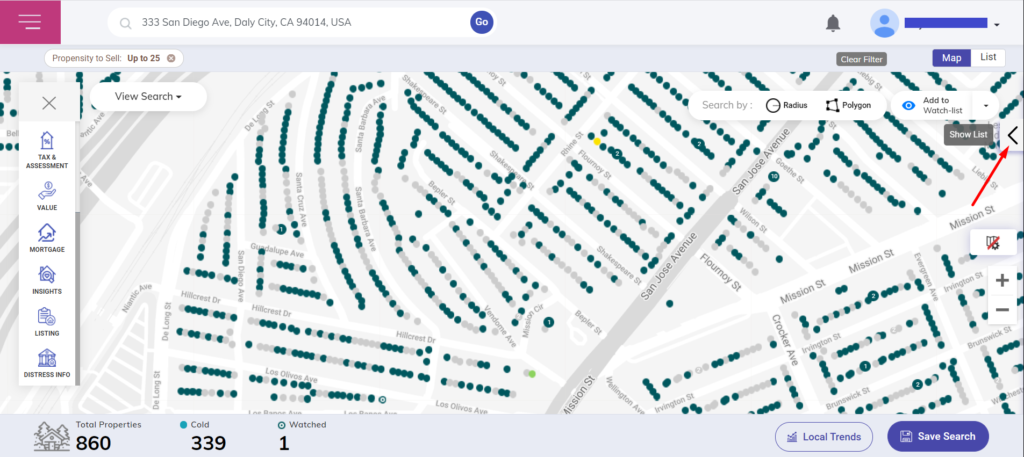Open the user account dropdown arrow
This screenshot has width=1024, height=457.
click(x=997, y=24)
